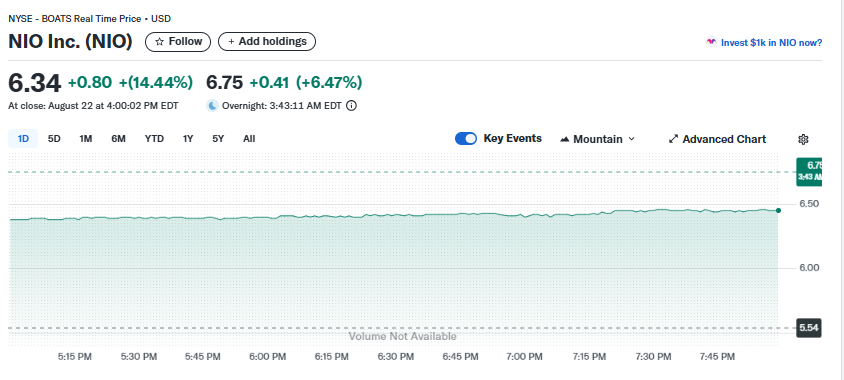This screenshot has width=844, height=380.
Task: Click Volume Not Available text
Action: coord(403,336)
